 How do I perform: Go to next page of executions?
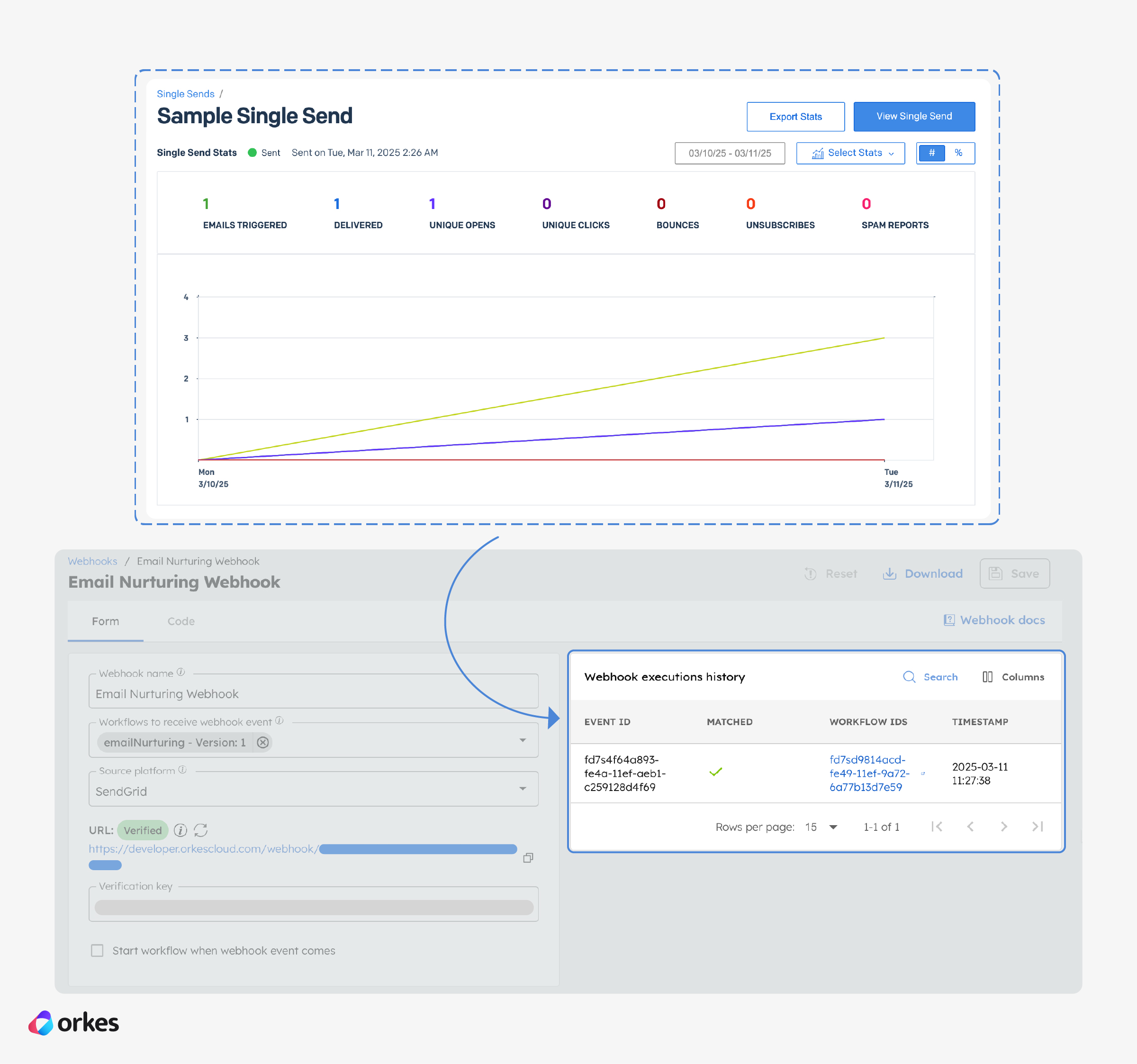tap(1004, 827)
